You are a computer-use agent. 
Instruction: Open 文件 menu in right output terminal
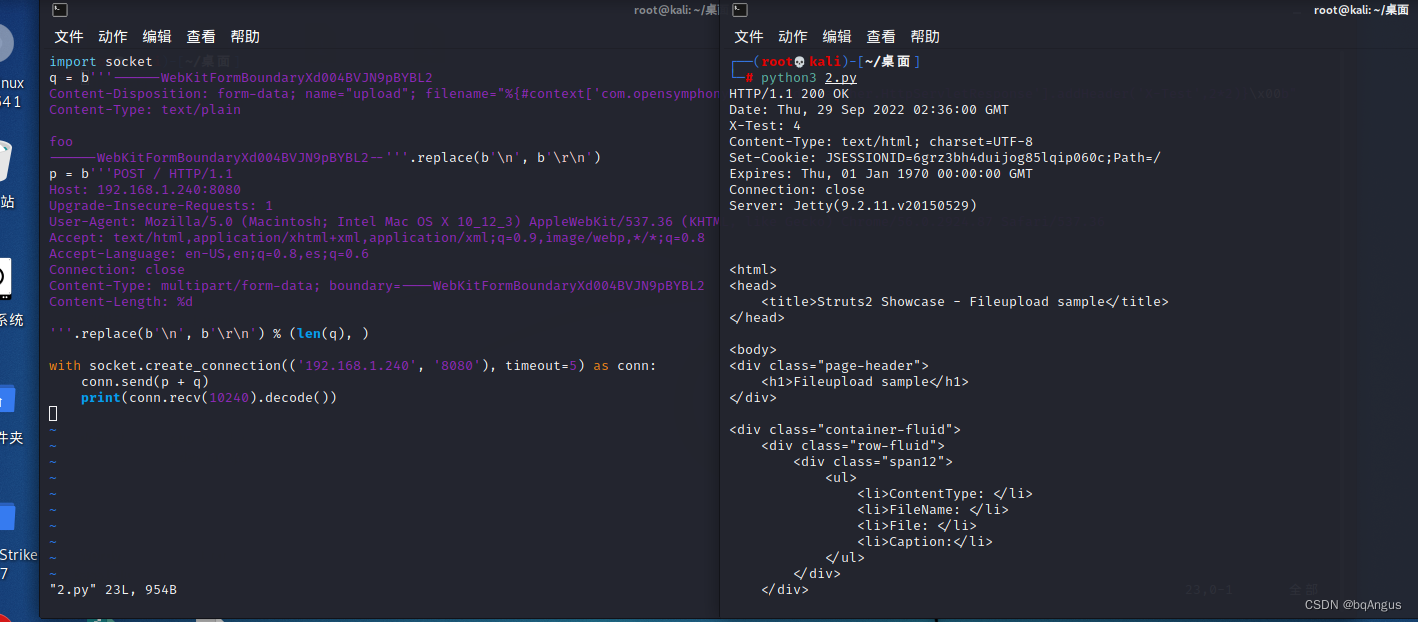749,37
